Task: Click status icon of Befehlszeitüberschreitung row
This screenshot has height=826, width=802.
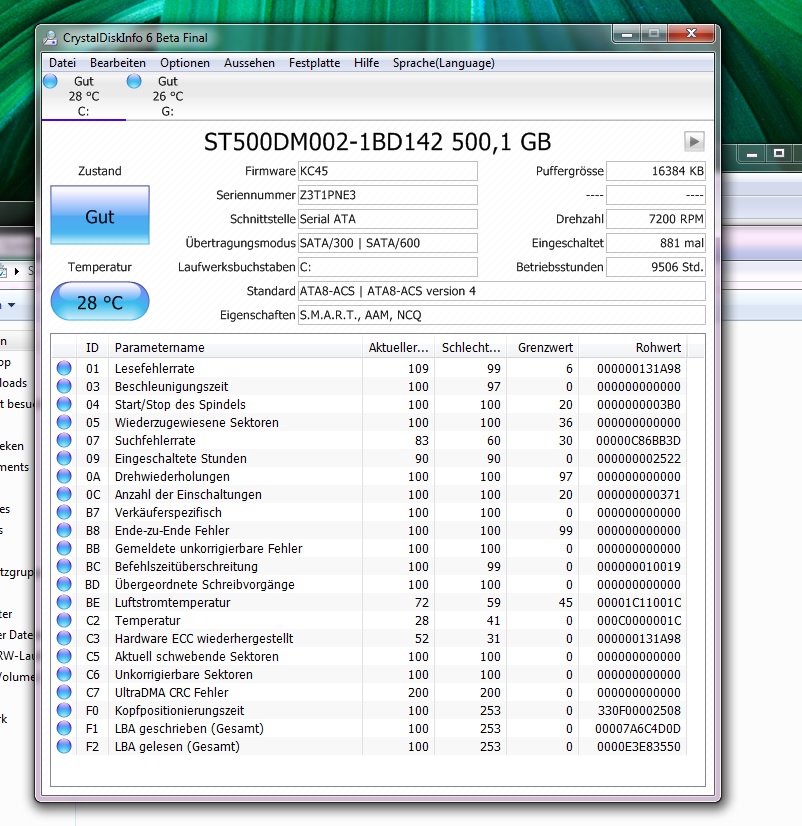Action: click(64, 566)
